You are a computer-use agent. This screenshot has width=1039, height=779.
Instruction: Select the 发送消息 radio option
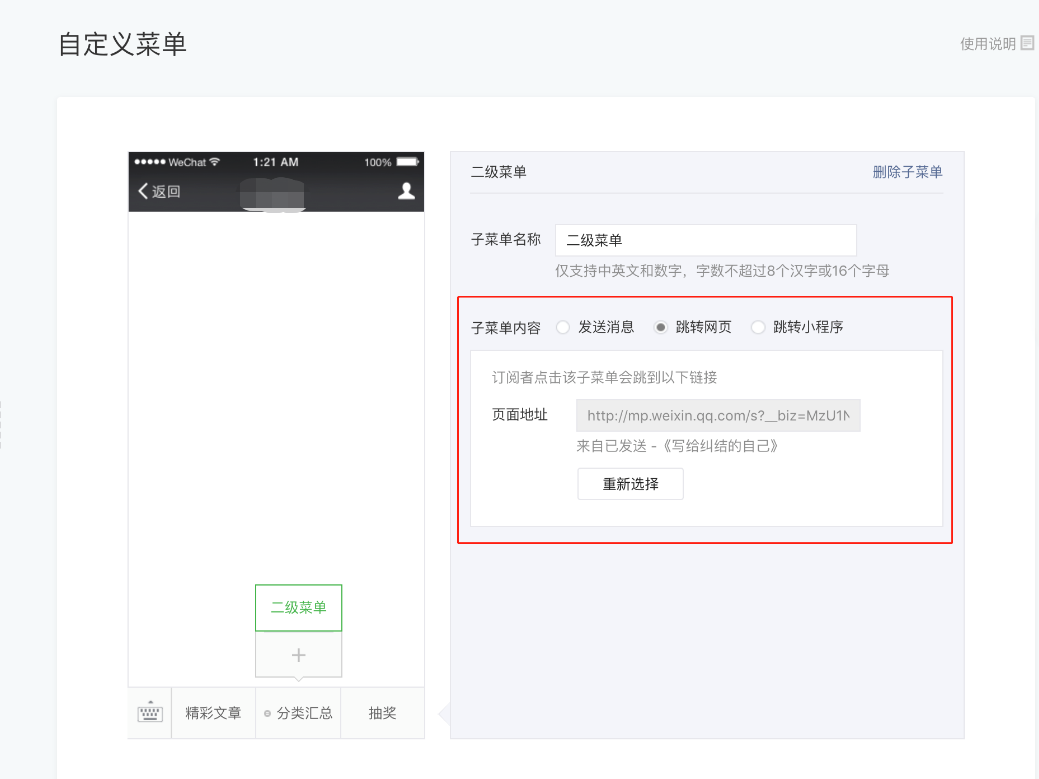(563, 327)
